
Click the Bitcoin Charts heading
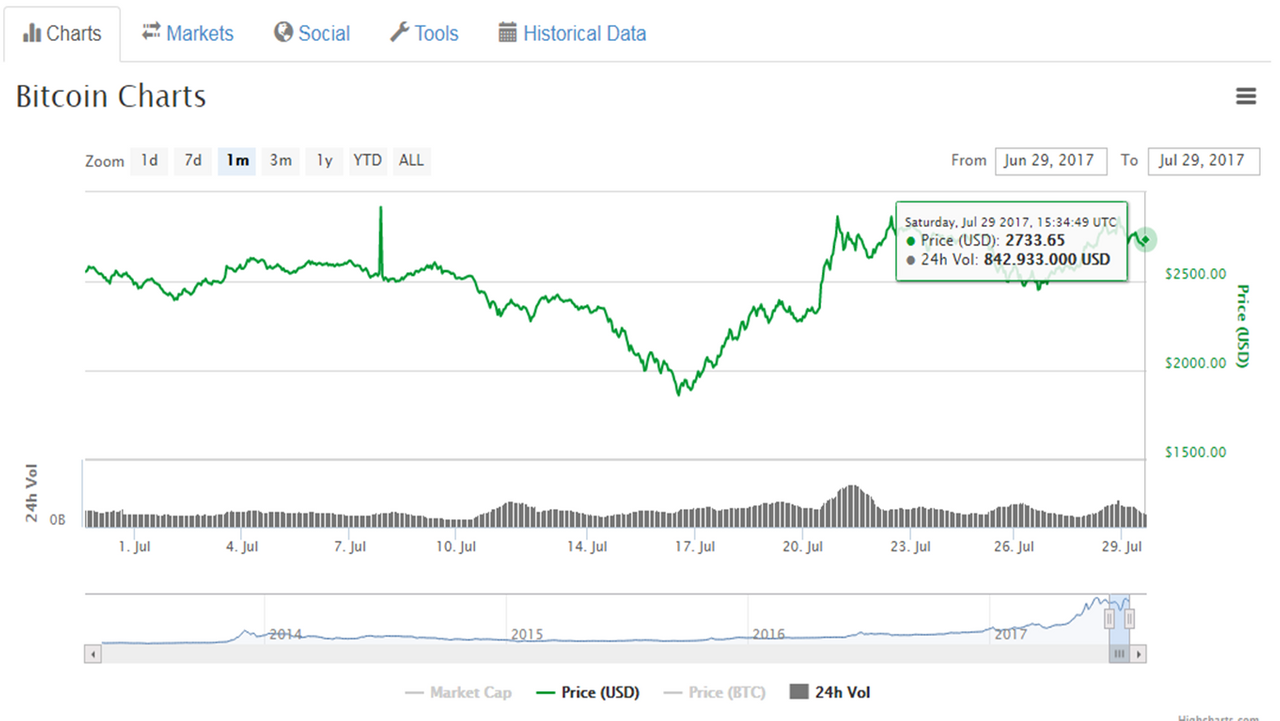[x=111, y=97]
